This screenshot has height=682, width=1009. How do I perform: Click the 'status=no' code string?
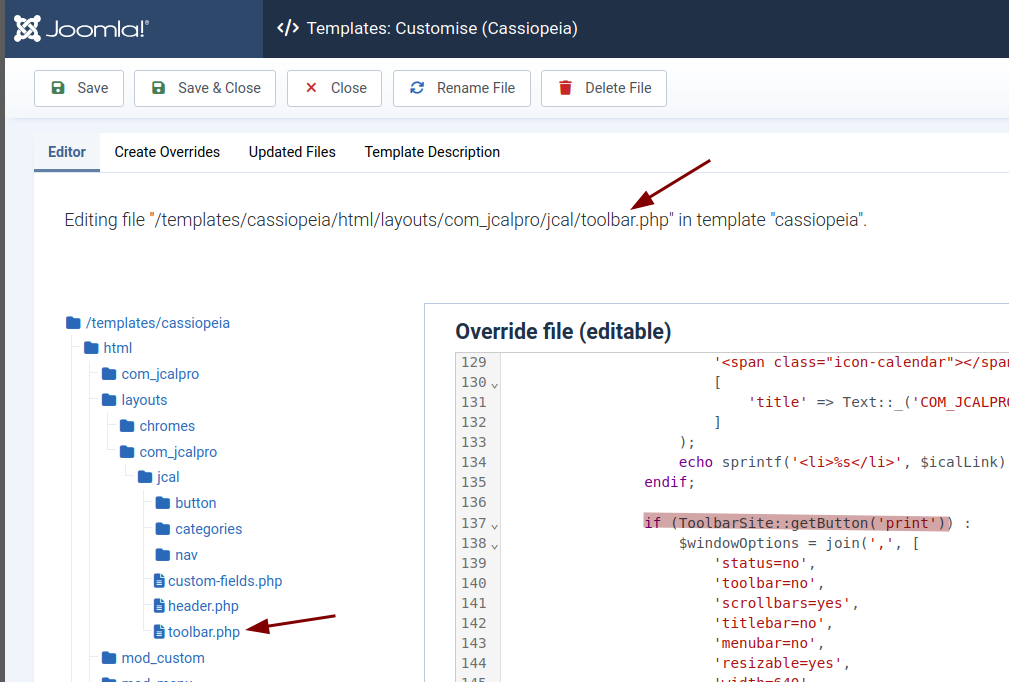point(760,563)
